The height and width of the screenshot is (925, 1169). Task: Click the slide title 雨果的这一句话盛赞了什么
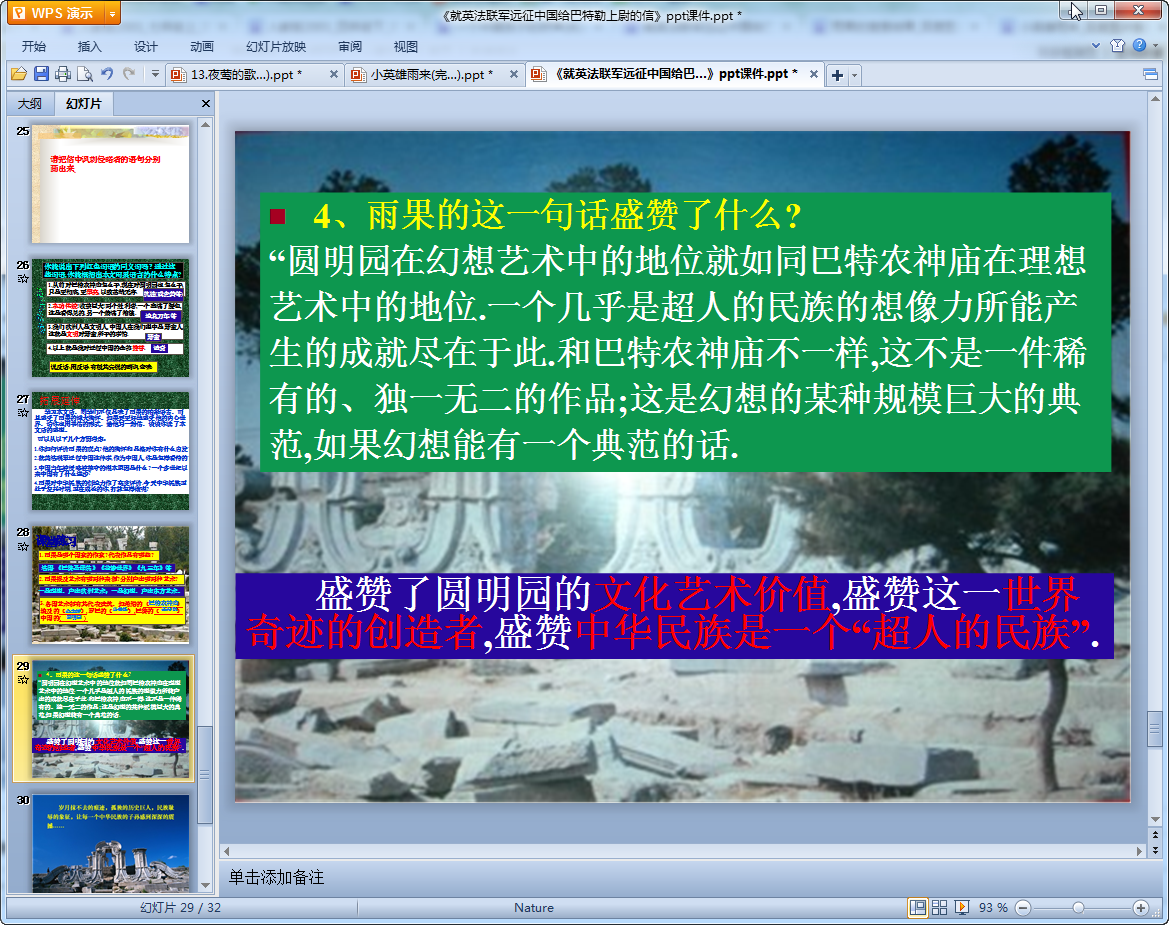[557, 216]
